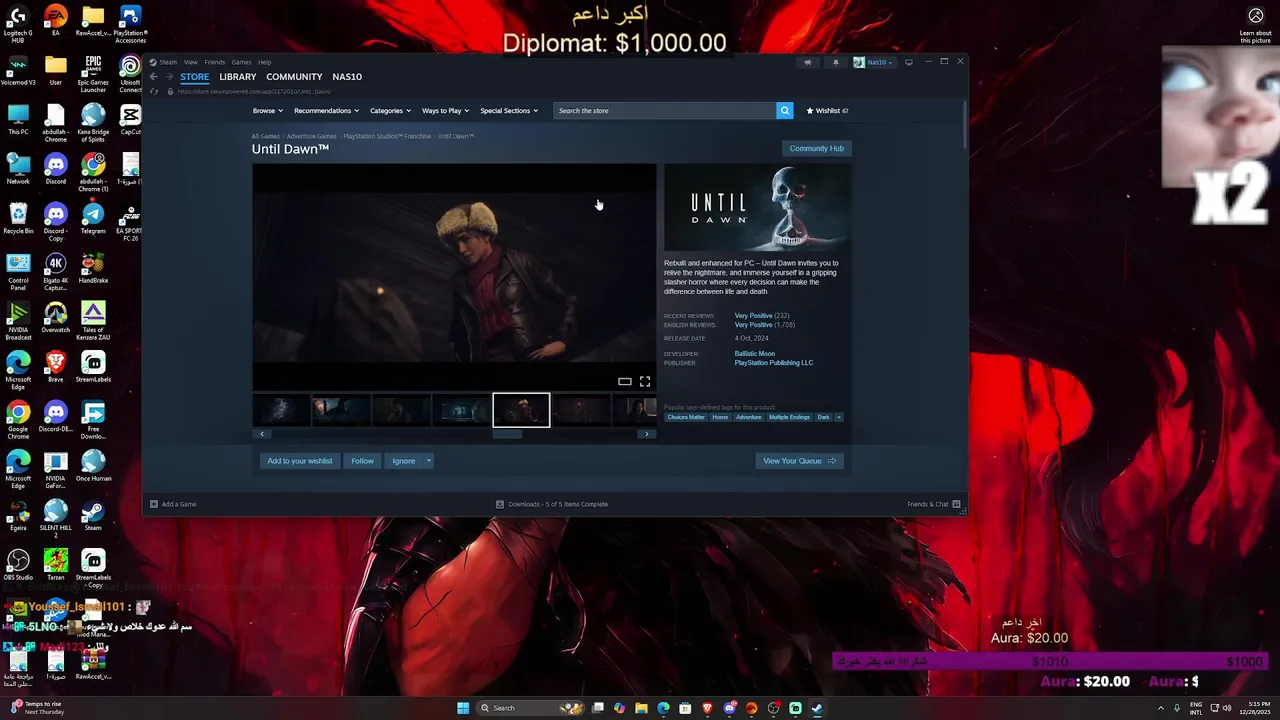Open Steam announcements megaphone icon
This screenshot has width=1280, height=720.
[x=807, y=62]
